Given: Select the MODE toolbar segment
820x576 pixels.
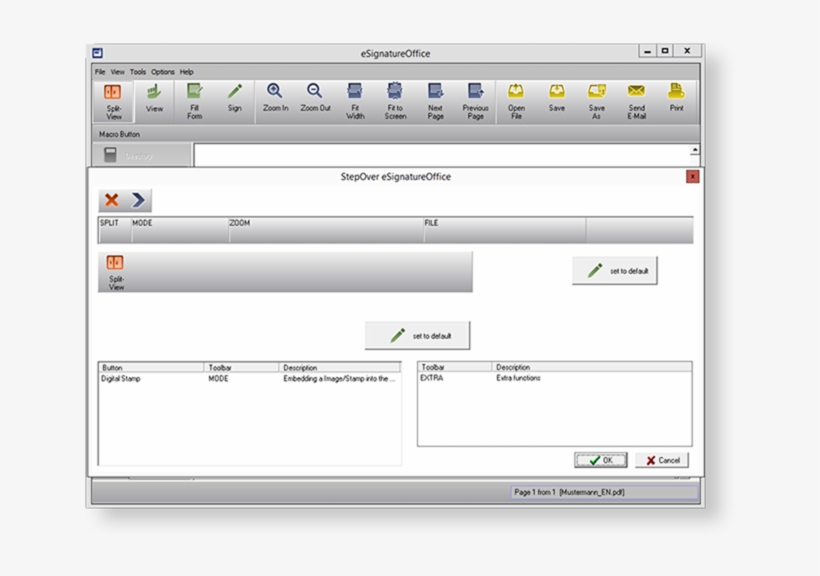Looking at the screenshot, I should [180, 230].
